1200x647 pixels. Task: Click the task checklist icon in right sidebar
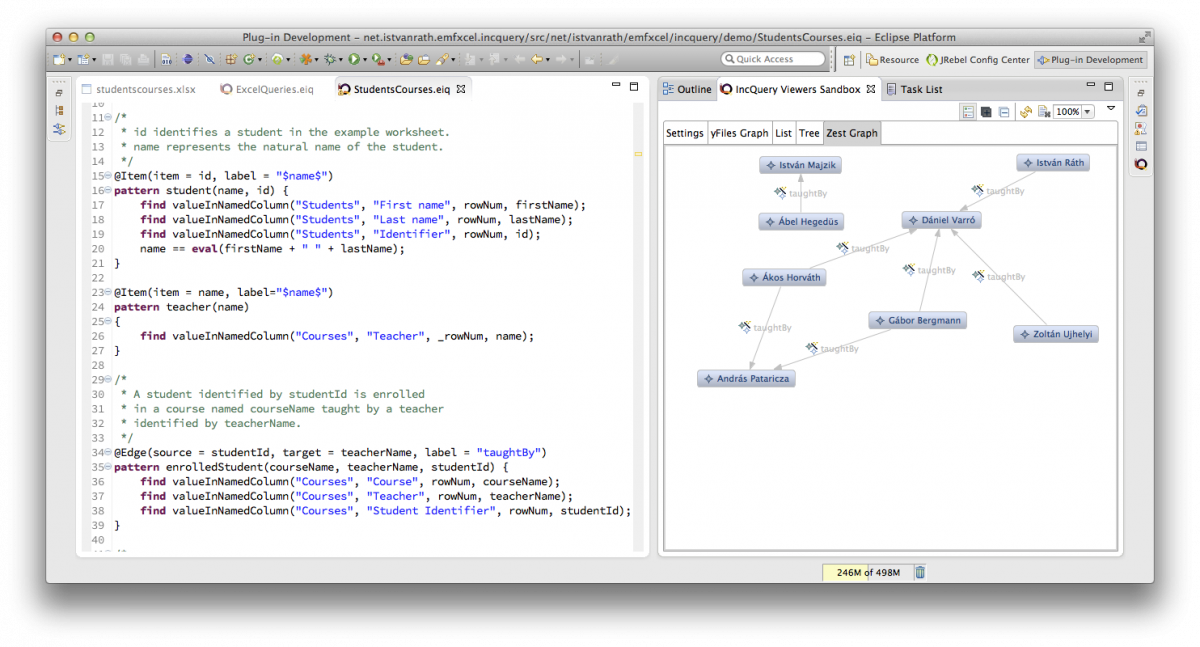point(1141,111)
